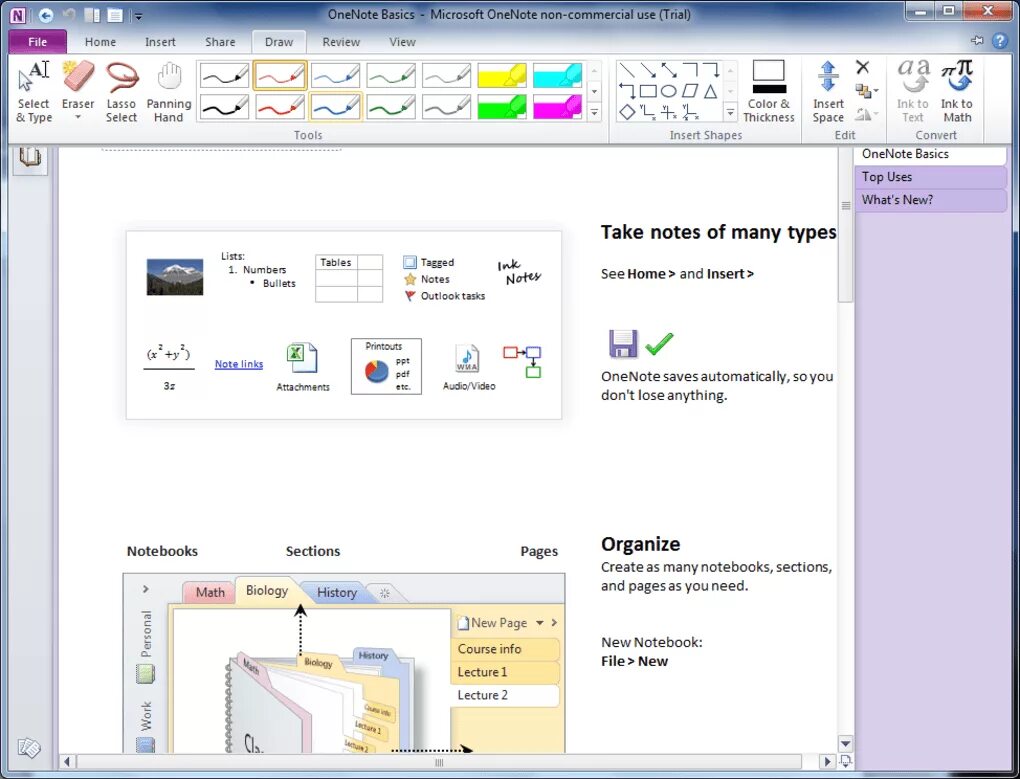Click the Delete icon in the Edit group

(x=864, y=68)
